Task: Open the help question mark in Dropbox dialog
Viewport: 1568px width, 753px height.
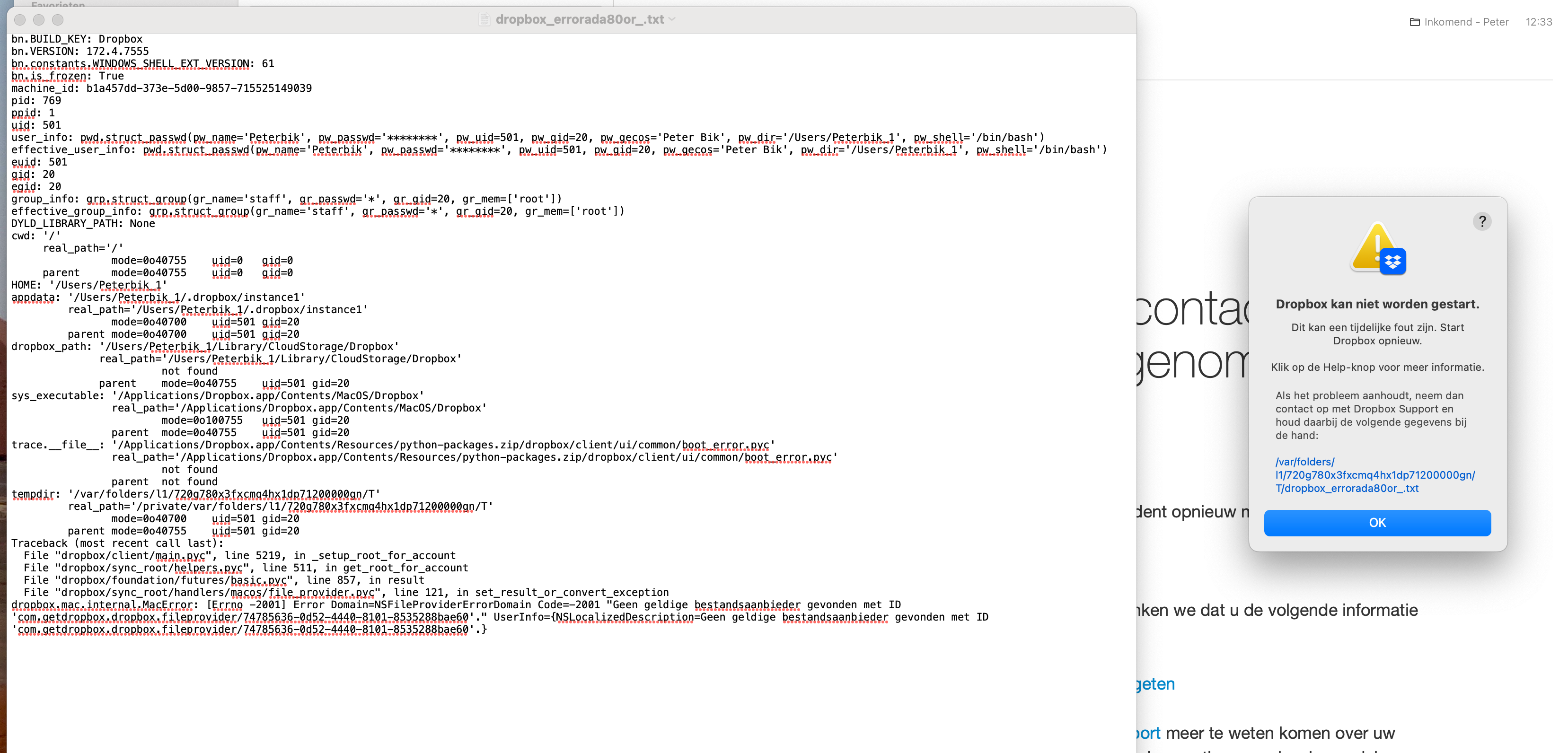Action: [x=1482, y=221]
